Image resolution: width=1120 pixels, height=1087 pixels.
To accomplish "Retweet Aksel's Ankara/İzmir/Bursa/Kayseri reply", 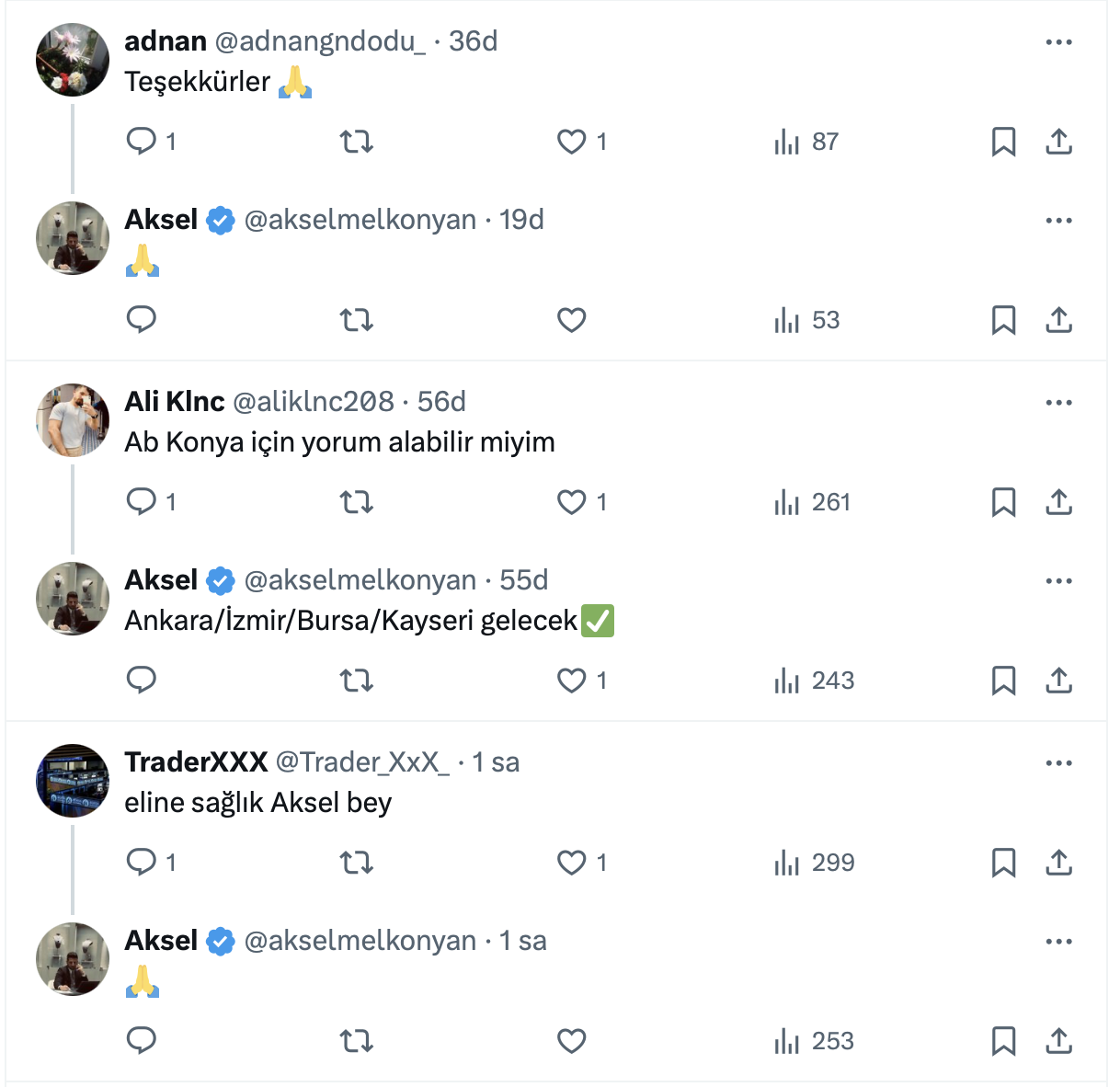I will [357, 681].
